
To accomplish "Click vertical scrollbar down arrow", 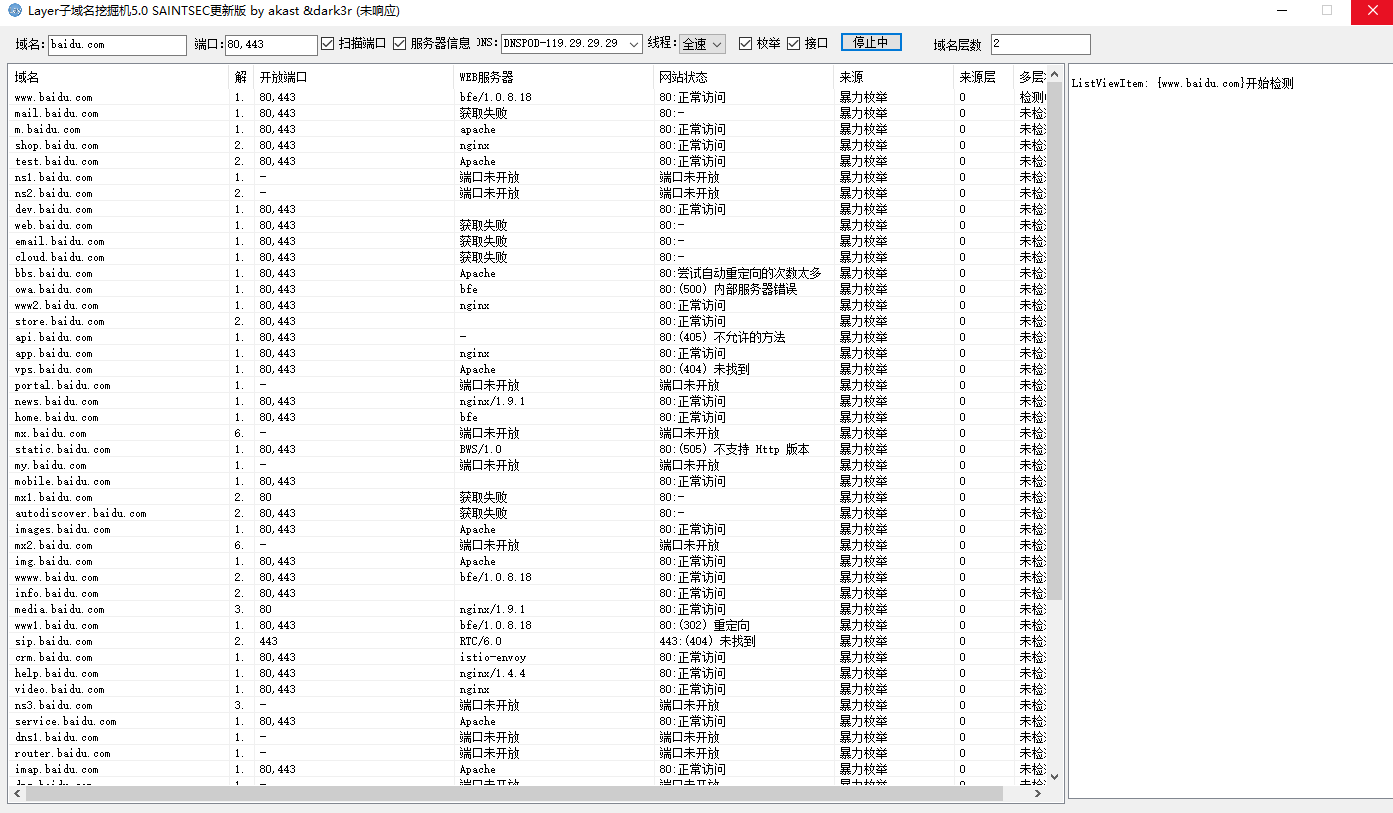I will point(1054,775).
